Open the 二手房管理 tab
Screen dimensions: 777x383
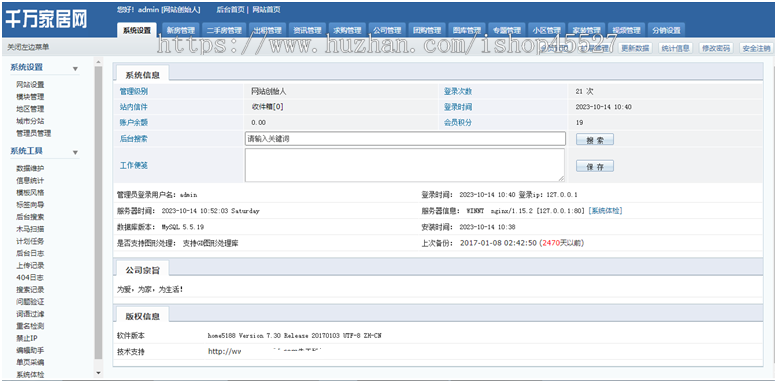[224, 30]
